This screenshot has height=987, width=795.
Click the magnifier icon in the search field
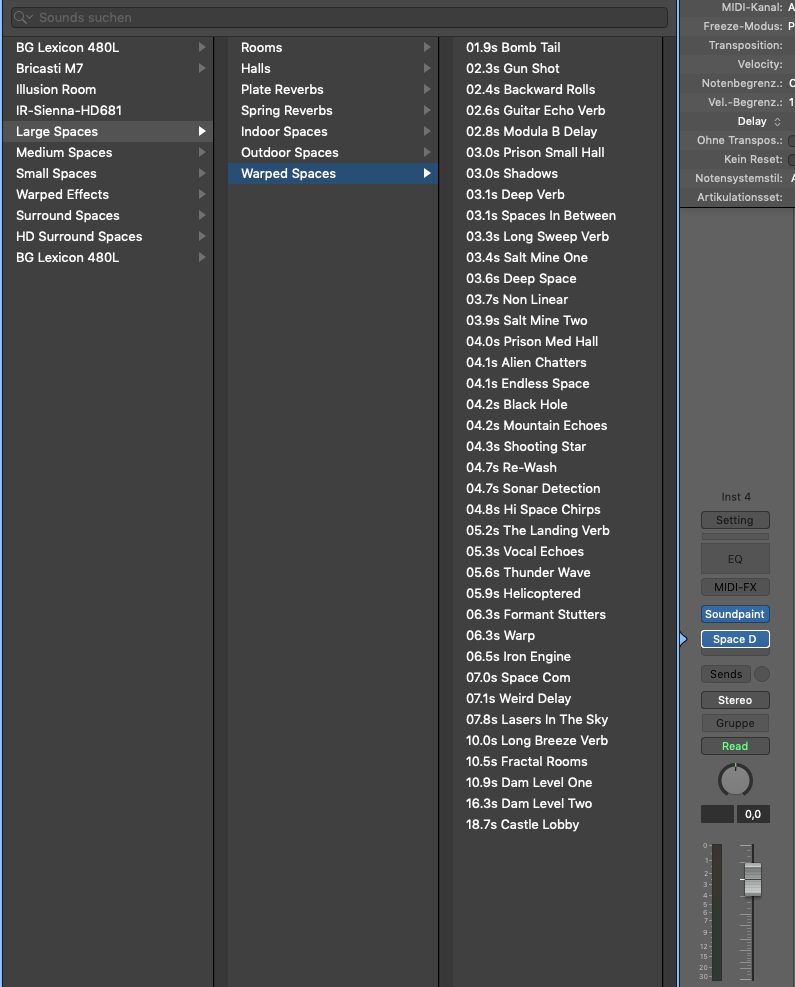click(21, 18)
